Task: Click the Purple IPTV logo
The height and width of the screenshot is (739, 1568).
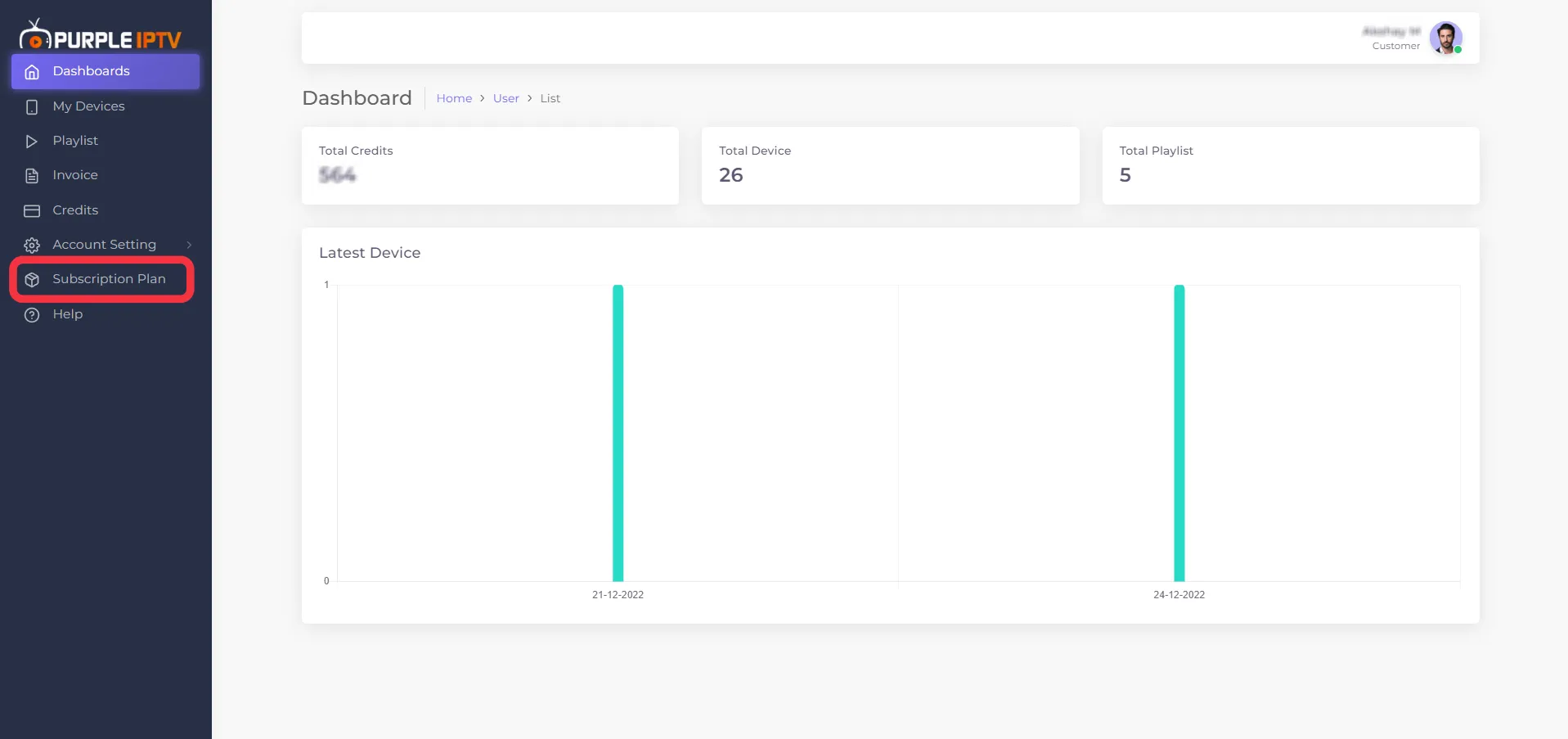Action: coord(100,35)
